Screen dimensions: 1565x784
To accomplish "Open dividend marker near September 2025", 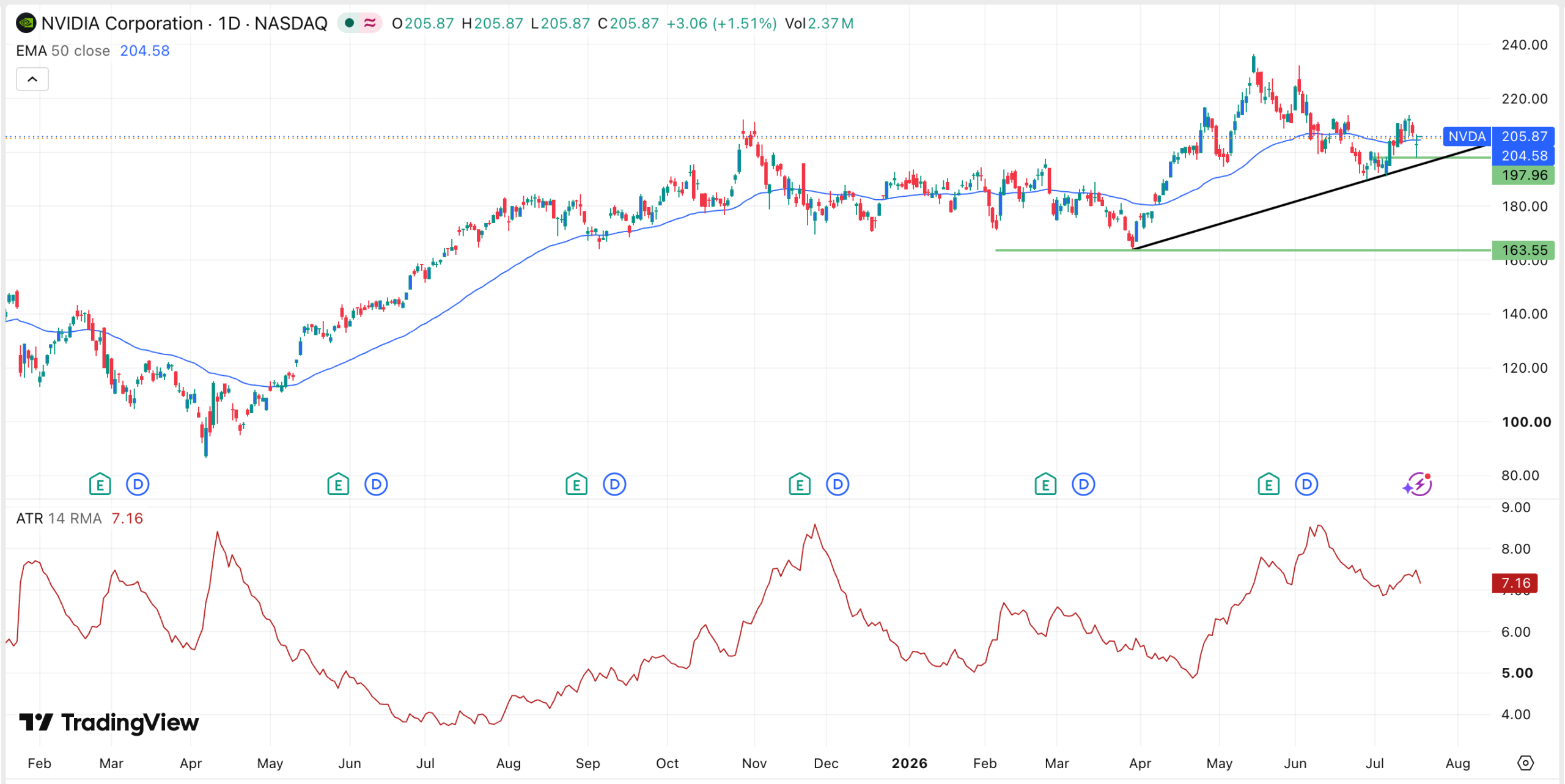I will [x=614, y=485].
